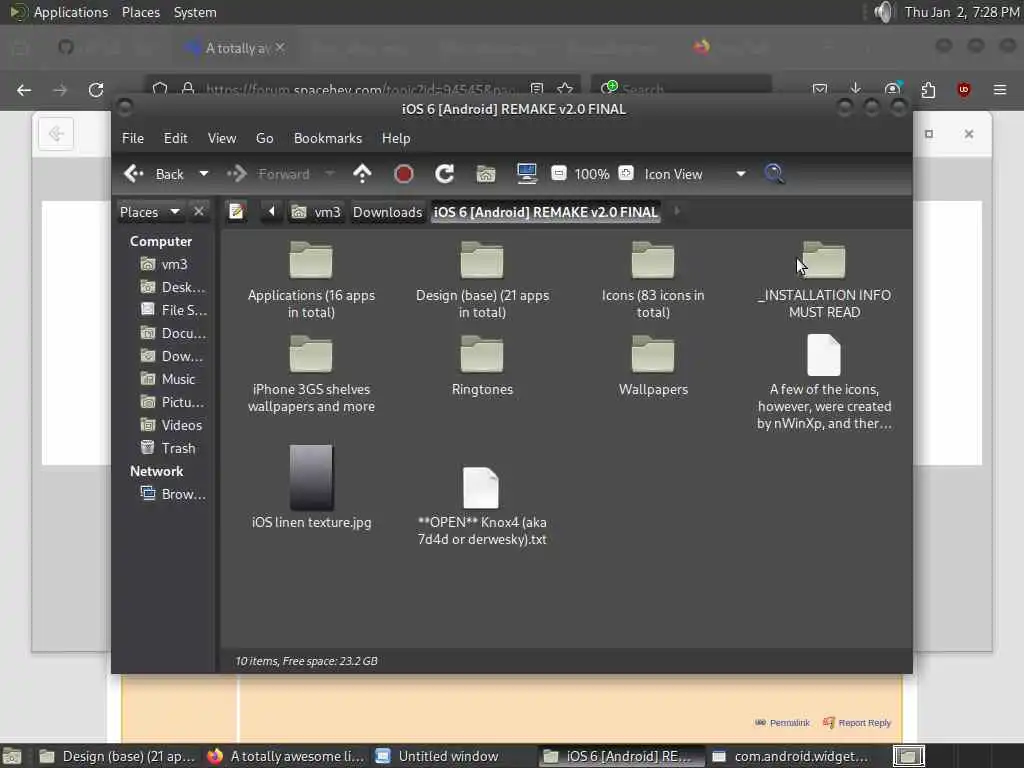Select the 'A few of the icons' file
Screen dimensions: 1024x768
point(824,355)
